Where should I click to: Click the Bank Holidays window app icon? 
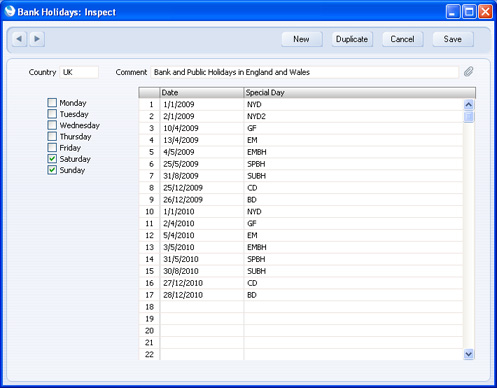10,11
